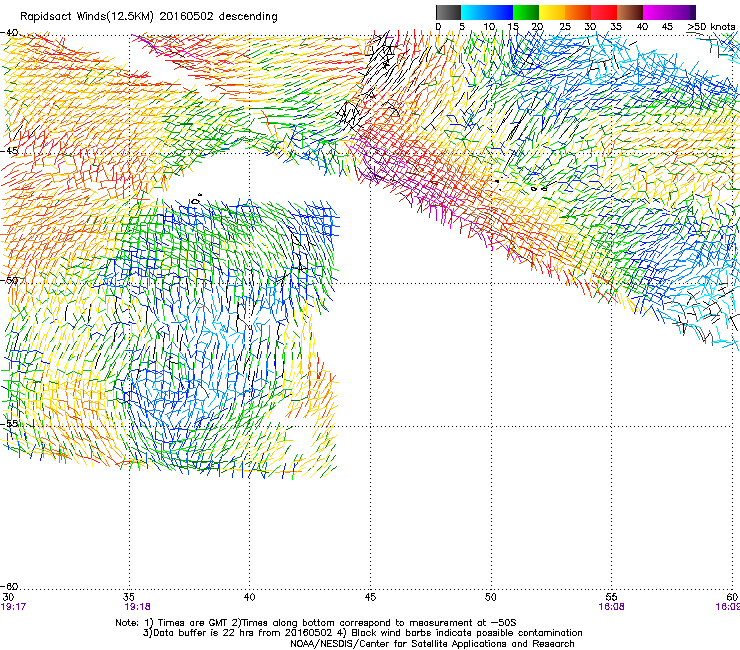Image resolution: width=740 pixels, height=650 pixels.
Task: Click the 'Times are GMT' note line
Action: 316,623
